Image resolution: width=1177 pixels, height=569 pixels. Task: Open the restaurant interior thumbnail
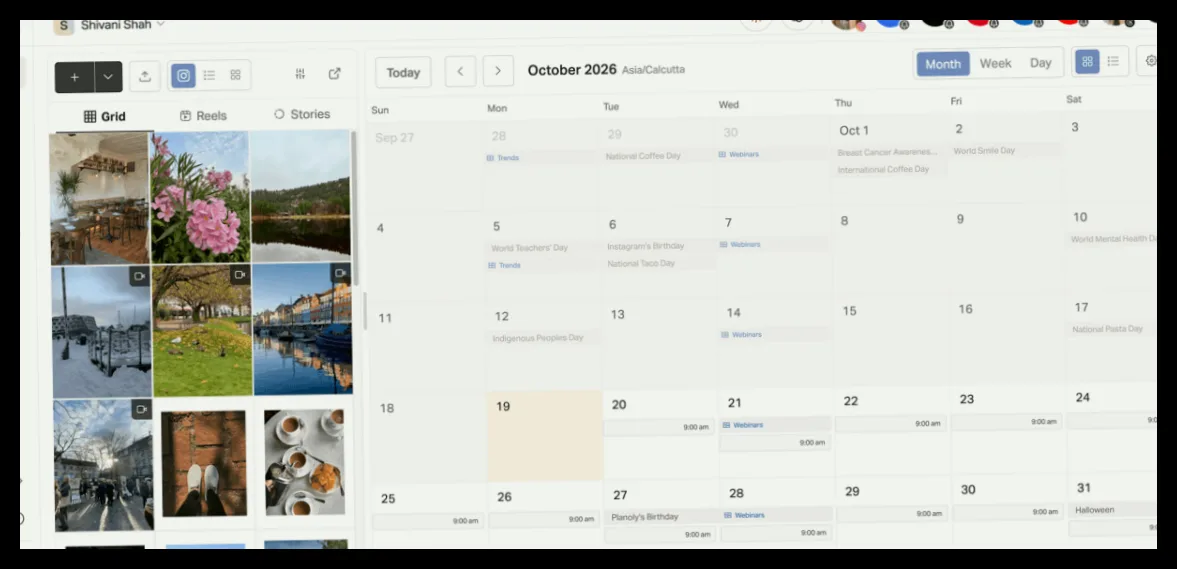(99, 199)
